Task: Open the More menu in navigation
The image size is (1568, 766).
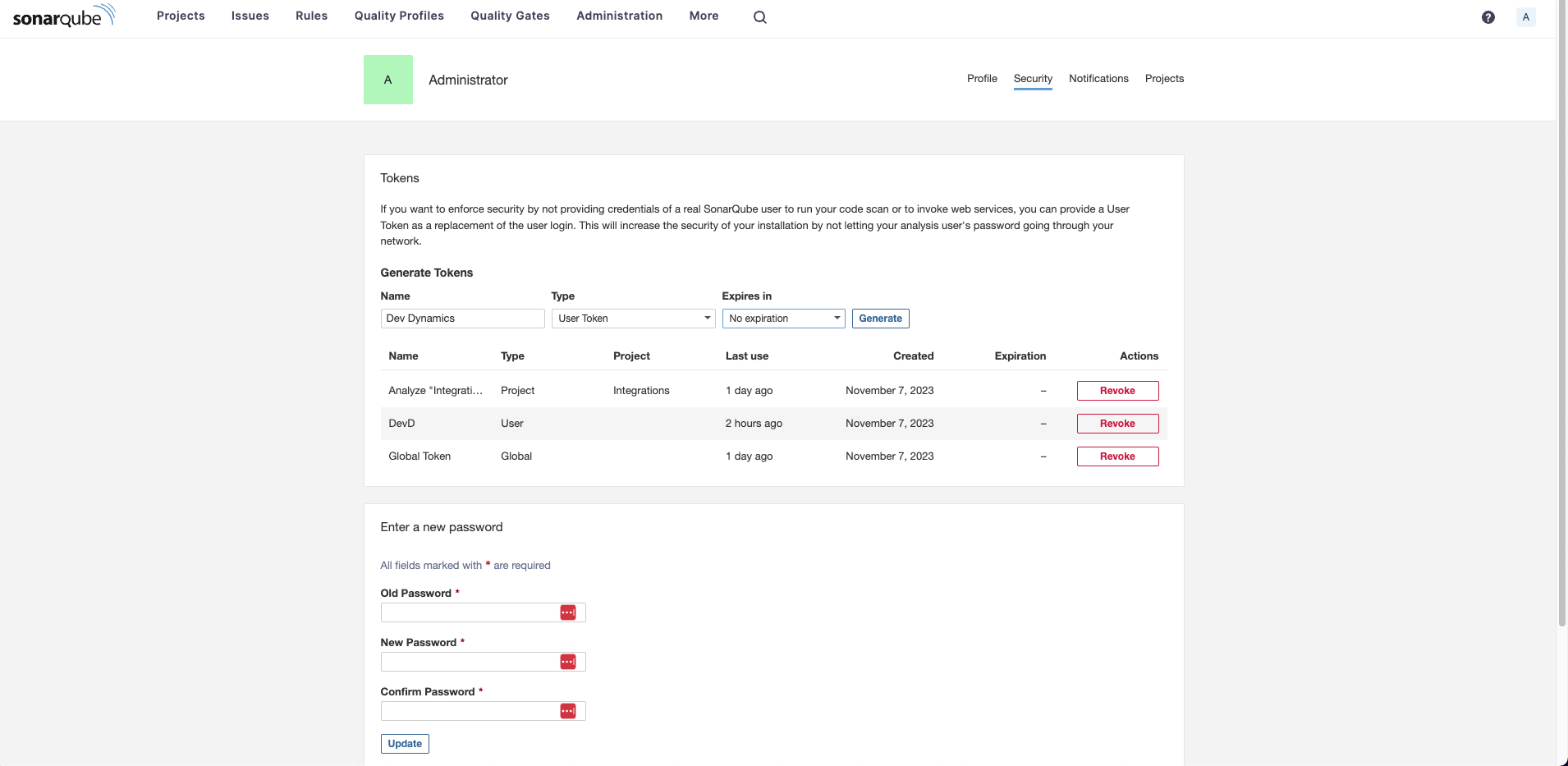Action: [x=704, y=16]
